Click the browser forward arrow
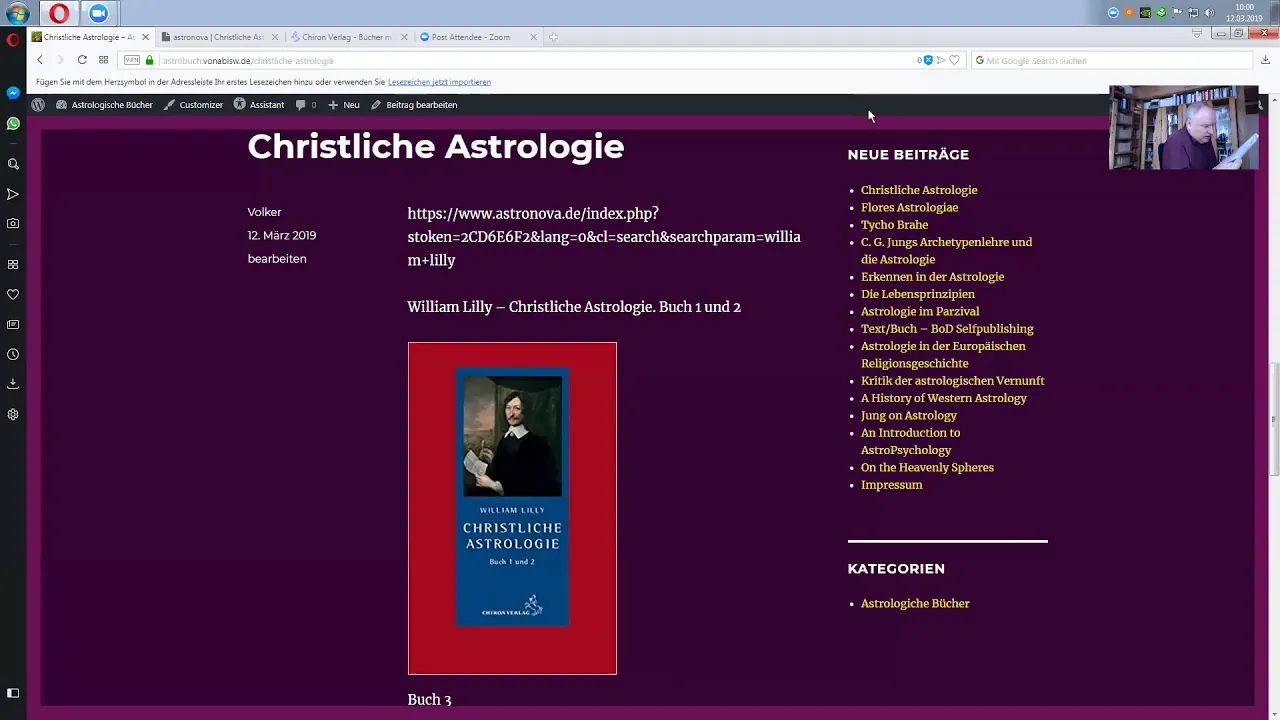Image resolution: width=1280 pixels, height=720 pixels. (60, 60)
